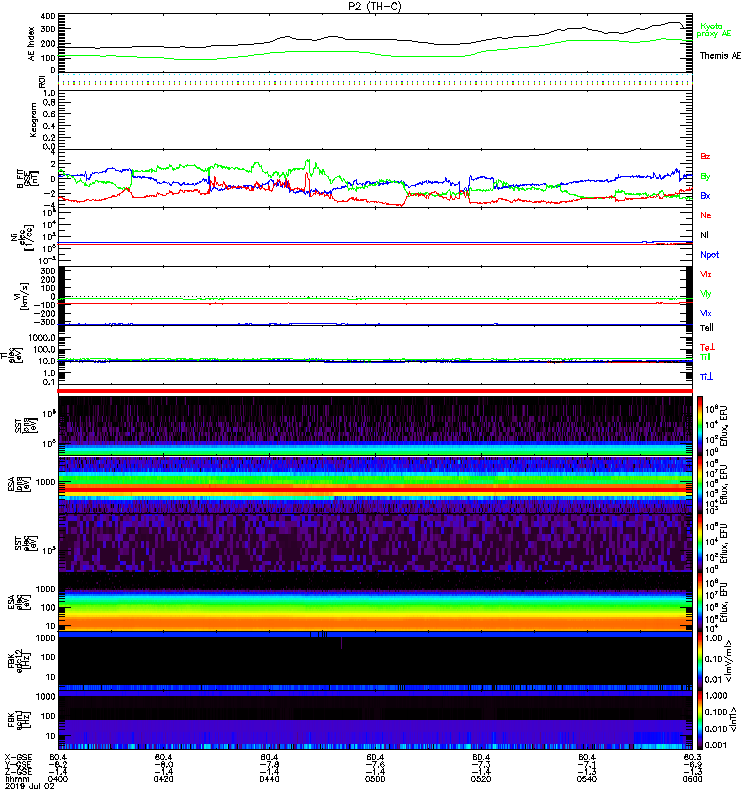The width and height of the screenshot is (750, 800).
Task: Click the black Tell temperature legend label
Action: 706,328
